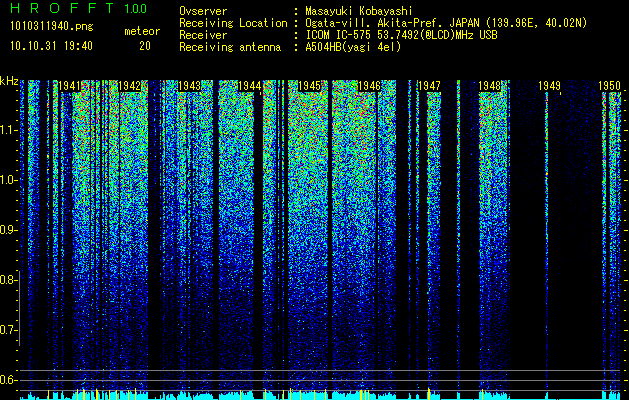
Task: Click time marker 1941
Action: click(70, 86)
